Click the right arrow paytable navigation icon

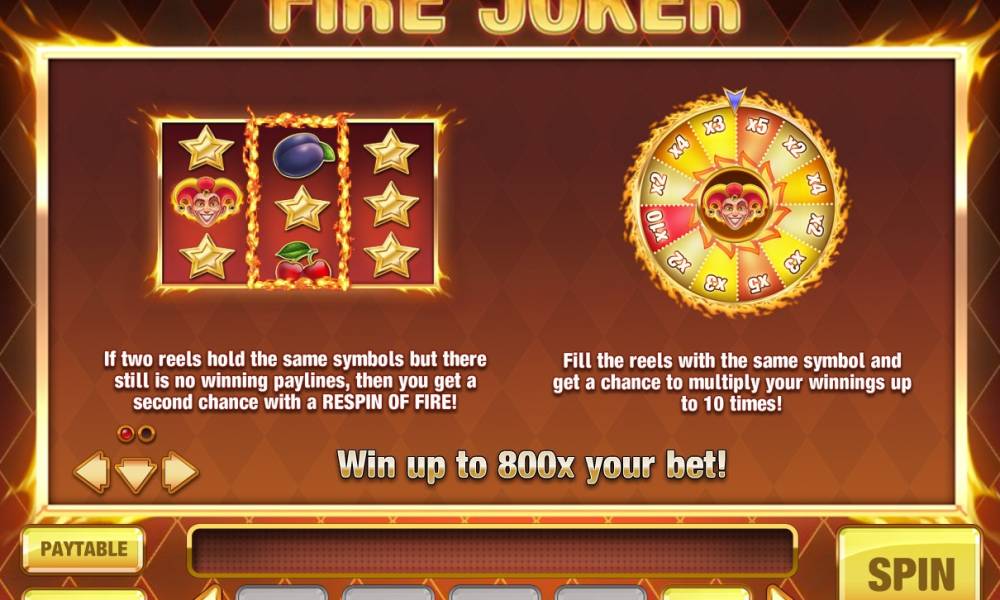[180, 472]
